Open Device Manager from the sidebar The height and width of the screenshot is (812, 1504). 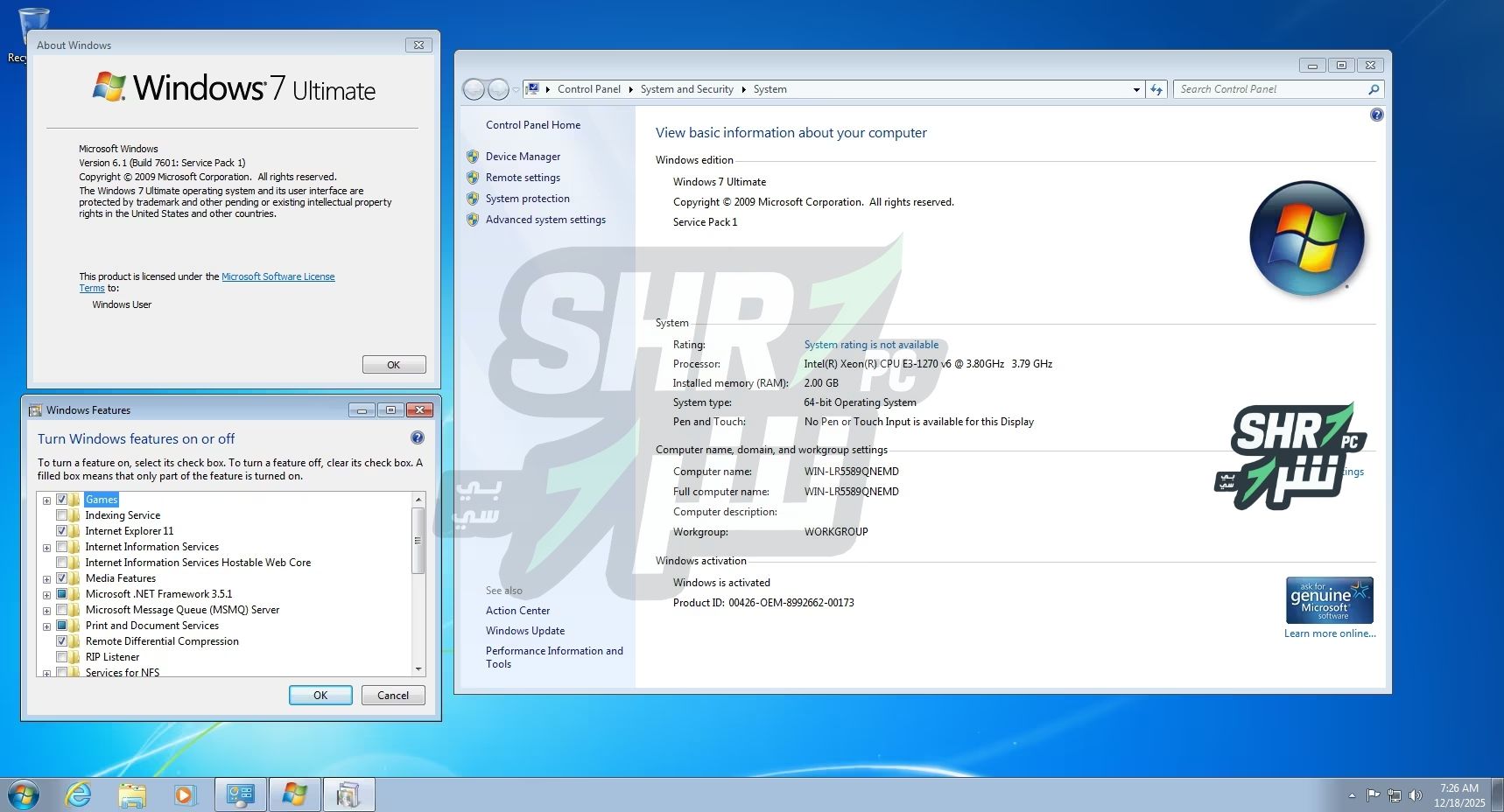pos(523,156)
